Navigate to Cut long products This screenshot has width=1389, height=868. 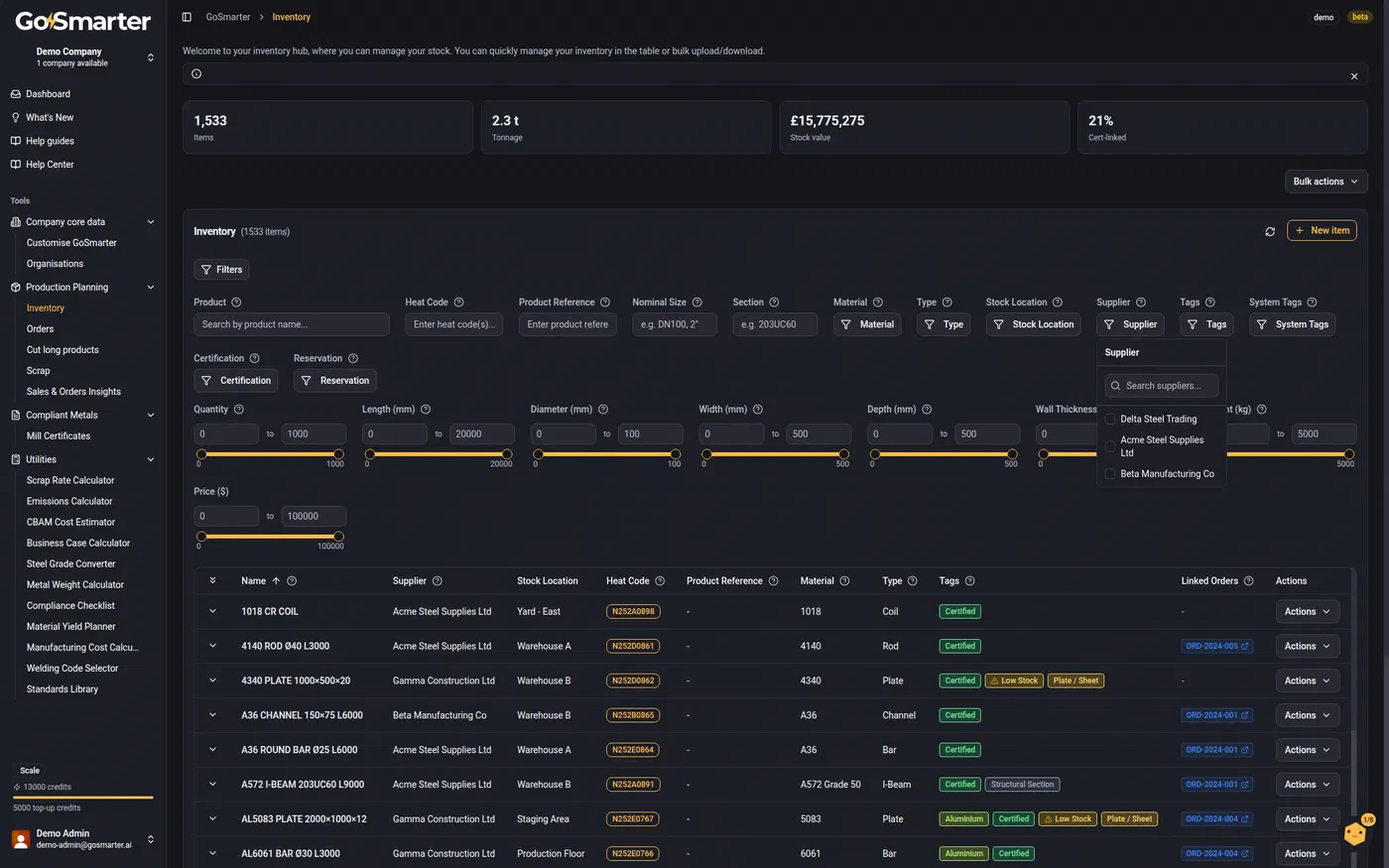63,350
